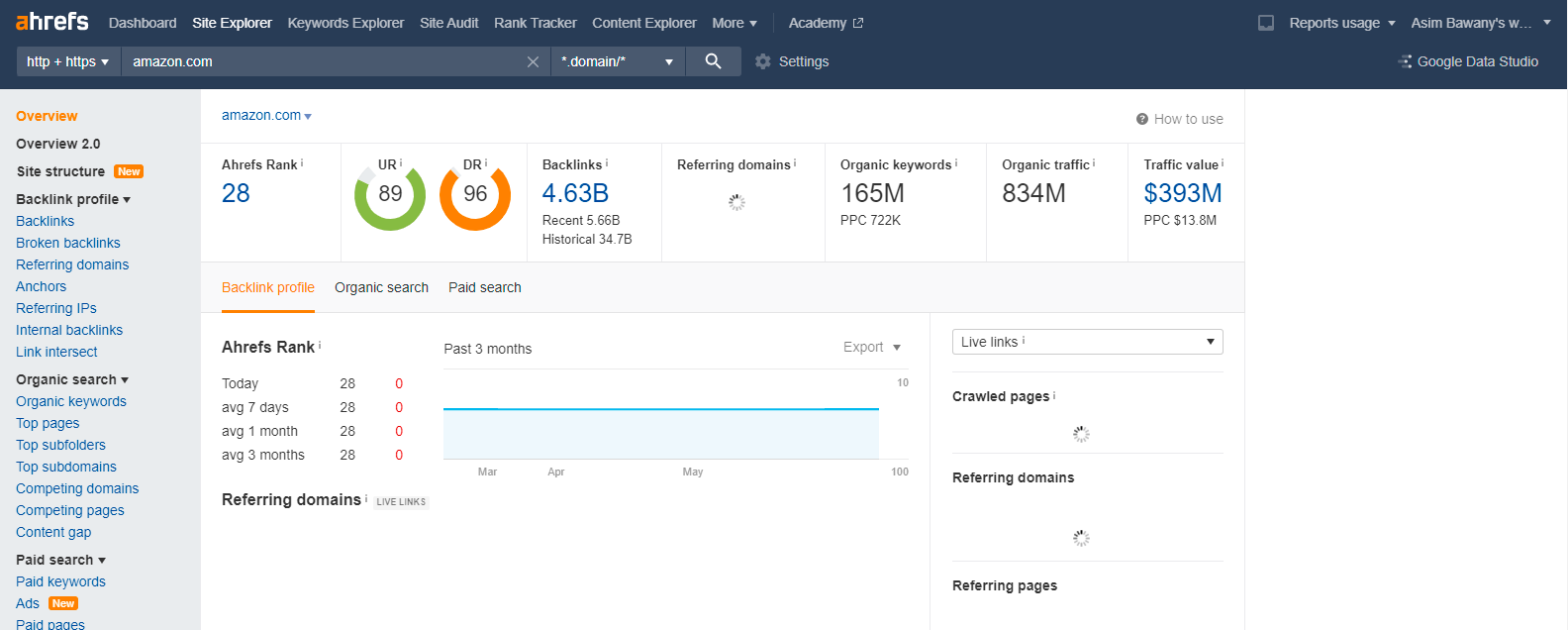Viewport: 1568px width, 630px height.
Task: Click the How to use help icon
Action: pyautogui.click(x=1142, y=119)
